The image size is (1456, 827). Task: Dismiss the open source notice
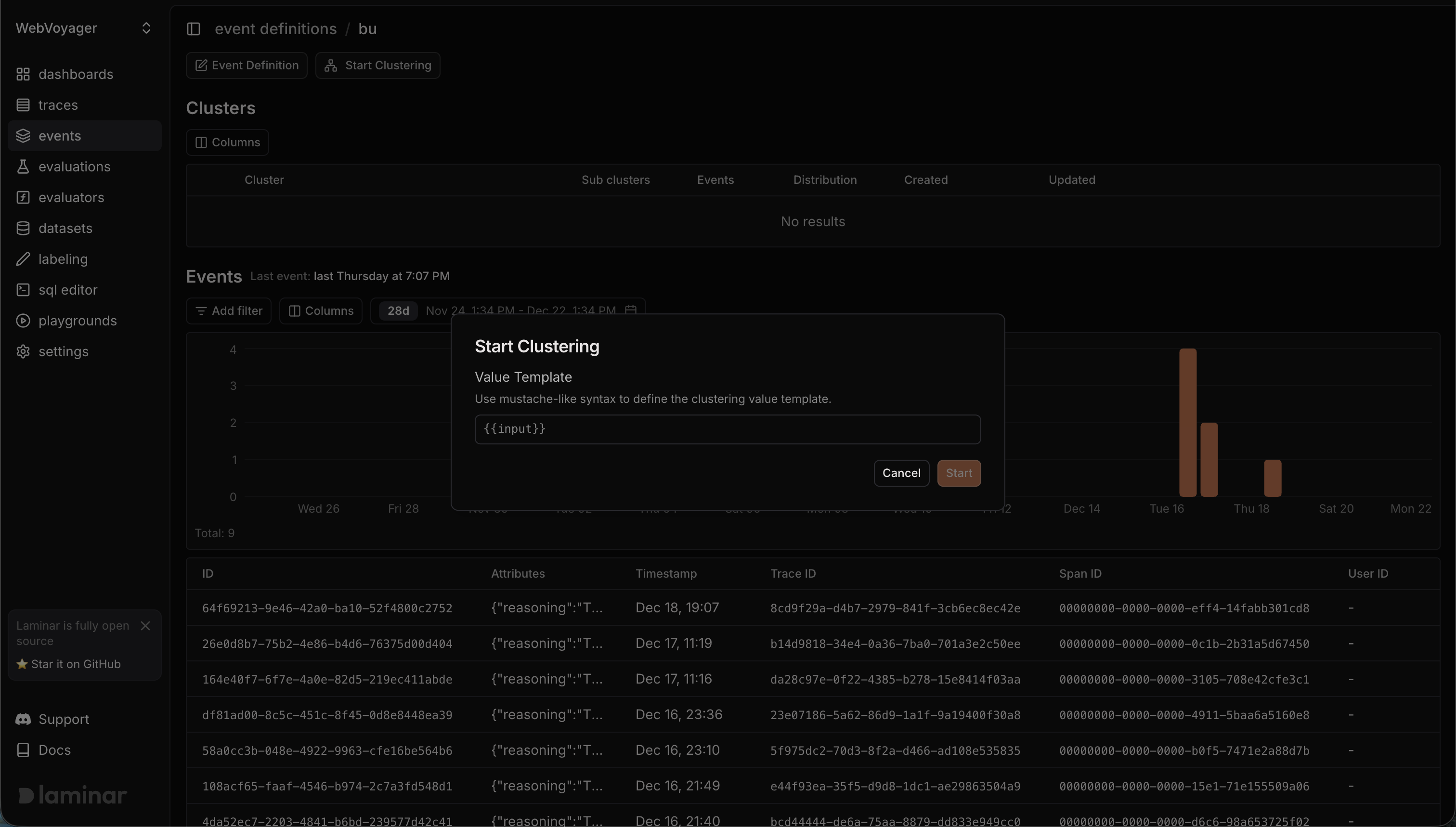pyautogui.click(x=145, y=625)
